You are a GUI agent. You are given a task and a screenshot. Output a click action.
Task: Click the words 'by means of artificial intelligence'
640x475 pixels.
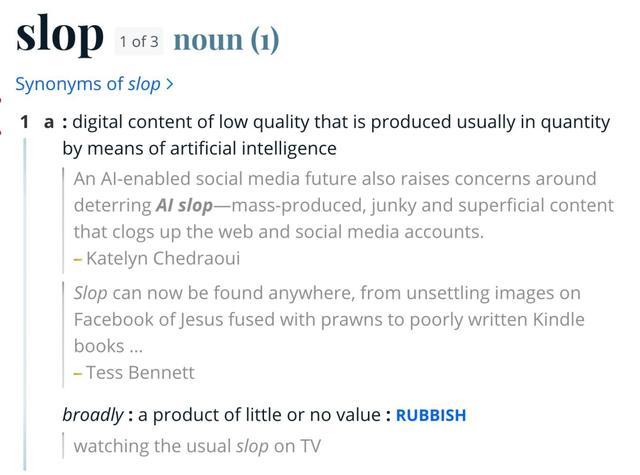199,149
